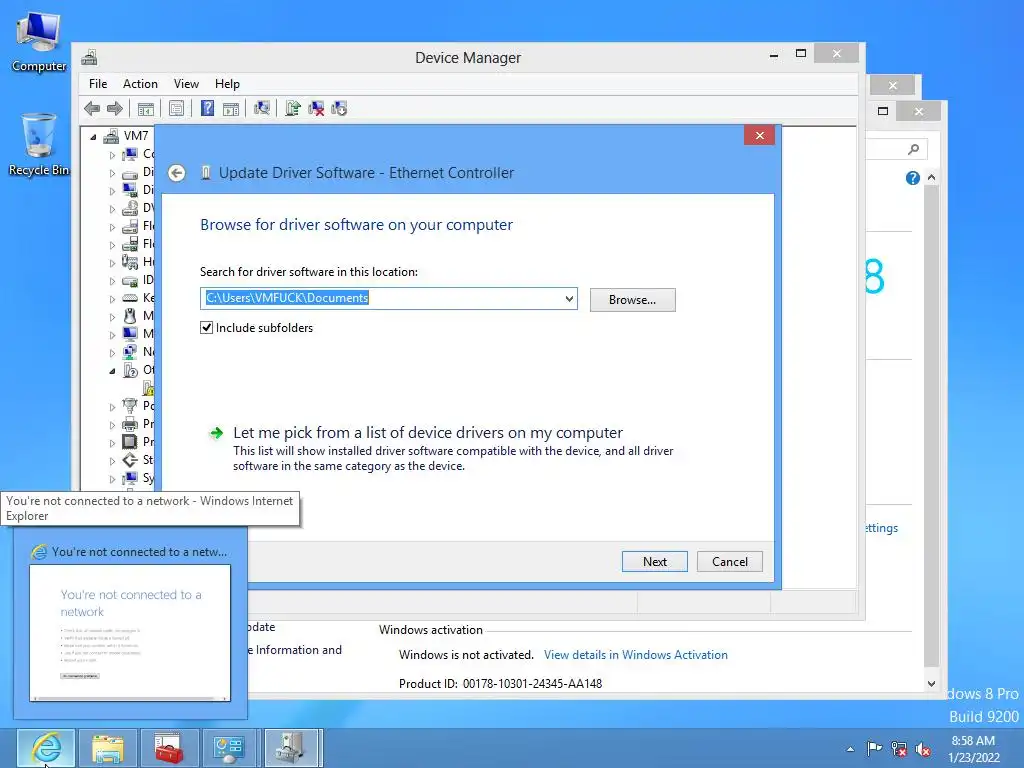Open Internet Explorer from the taskbar
This screenshot has width=1024, height=768.
tap(46, 748)
